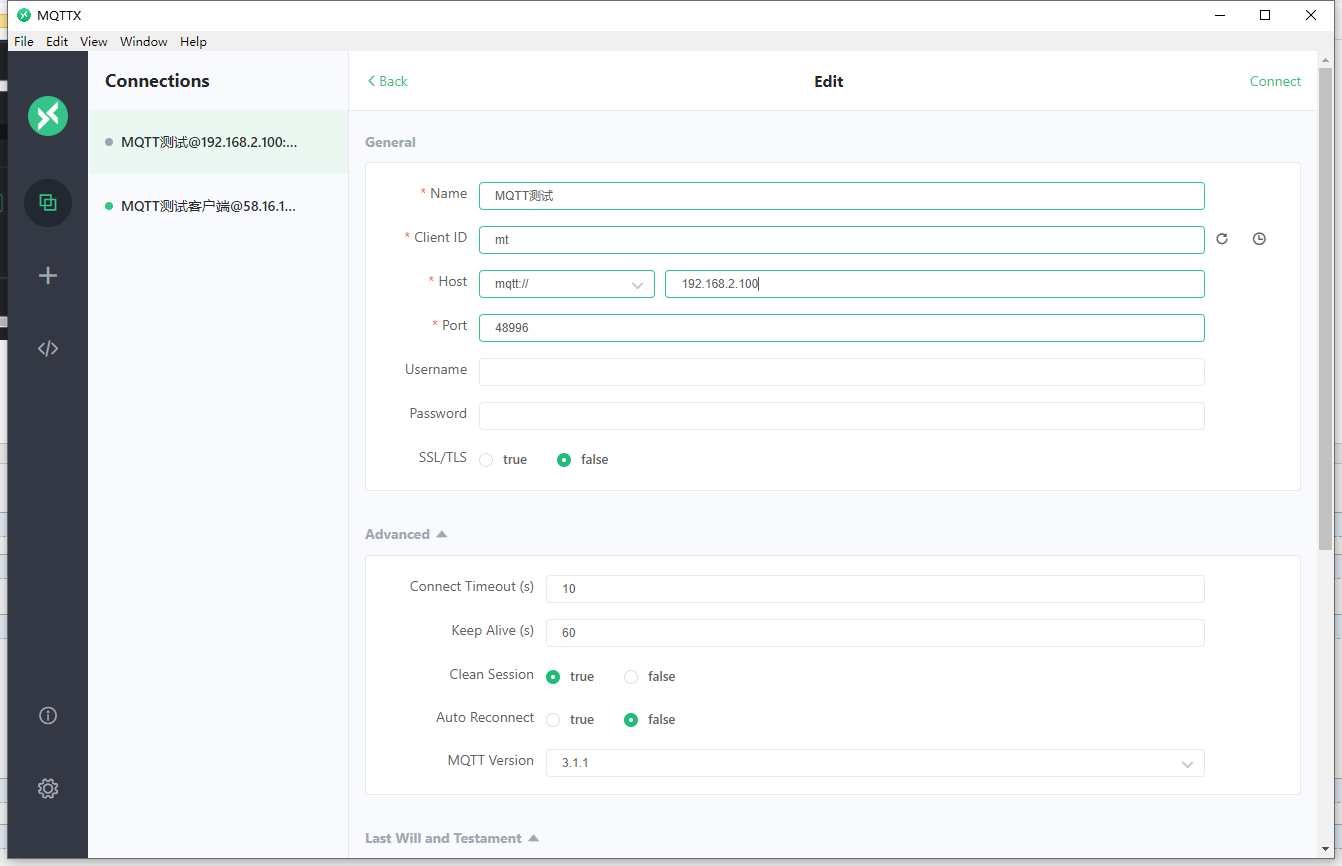Open the Script code icon
The width and height of the screenshot is (1342, 866).
tap(48, 348)
